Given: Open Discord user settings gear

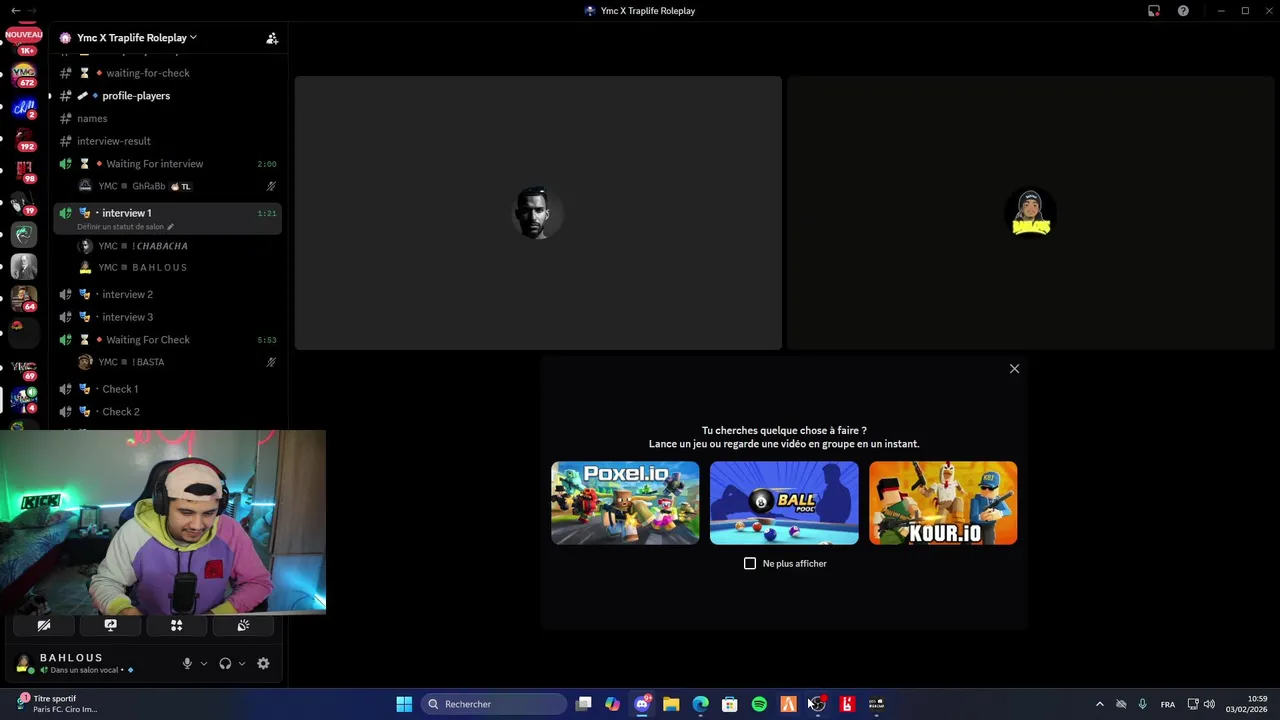Looking at the screenshot, I should tap(263, 663).
